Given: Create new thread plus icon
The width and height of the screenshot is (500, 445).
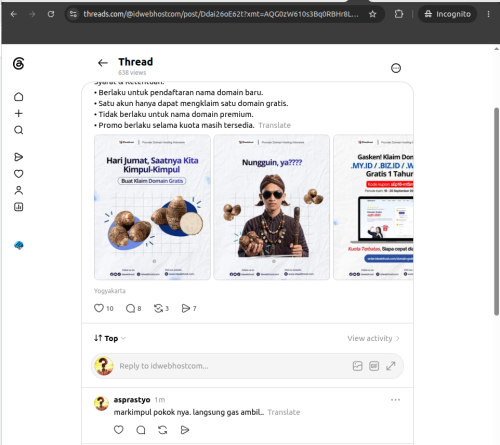Looking at the screenshot, I should coord(19,113).
